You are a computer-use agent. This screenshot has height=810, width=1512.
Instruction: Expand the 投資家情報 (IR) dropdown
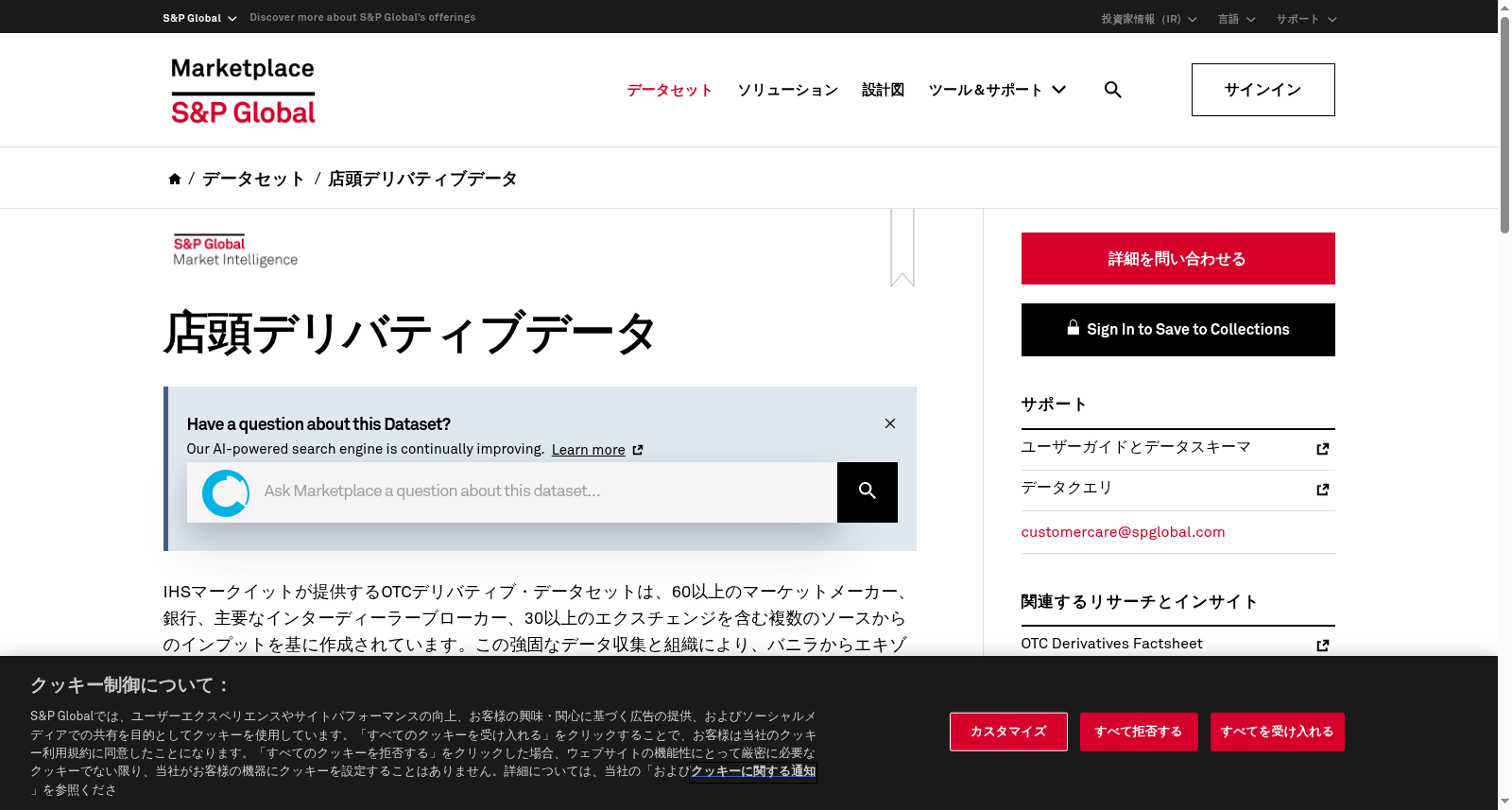tap(1149, 19)
